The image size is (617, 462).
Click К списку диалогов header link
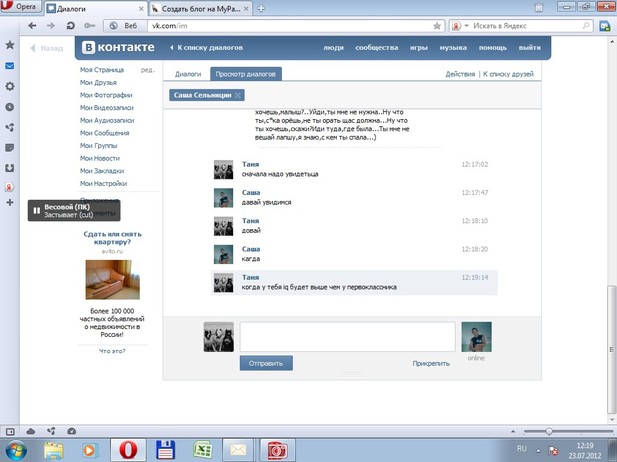[207, 48]
